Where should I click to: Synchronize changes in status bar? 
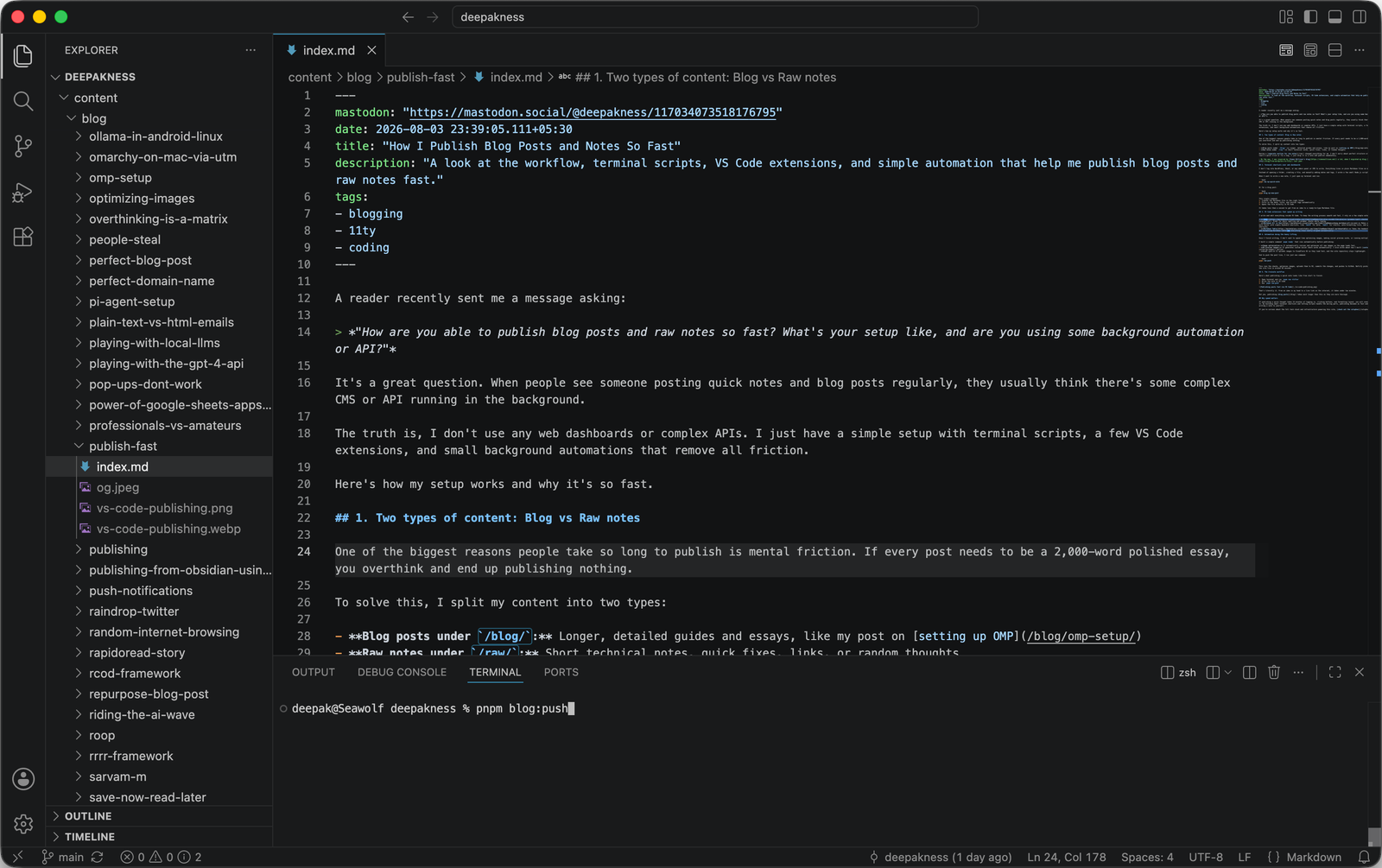[x=98, y=857]
